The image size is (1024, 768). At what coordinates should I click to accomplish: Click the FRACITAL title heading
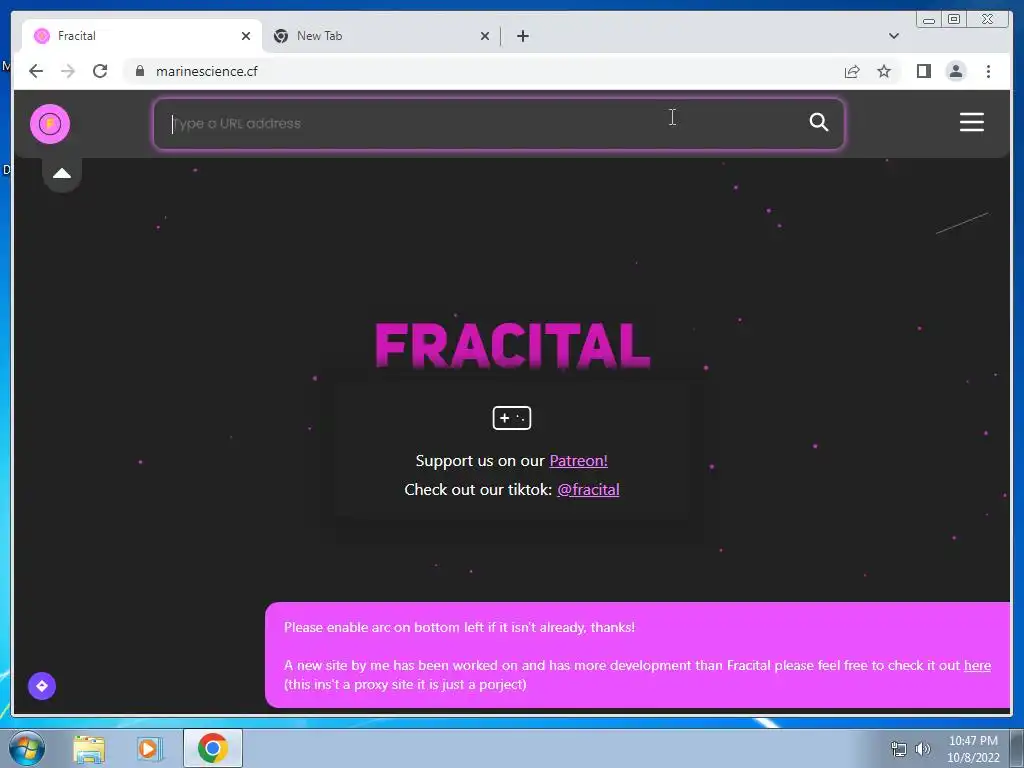click(x=512, y=346)
